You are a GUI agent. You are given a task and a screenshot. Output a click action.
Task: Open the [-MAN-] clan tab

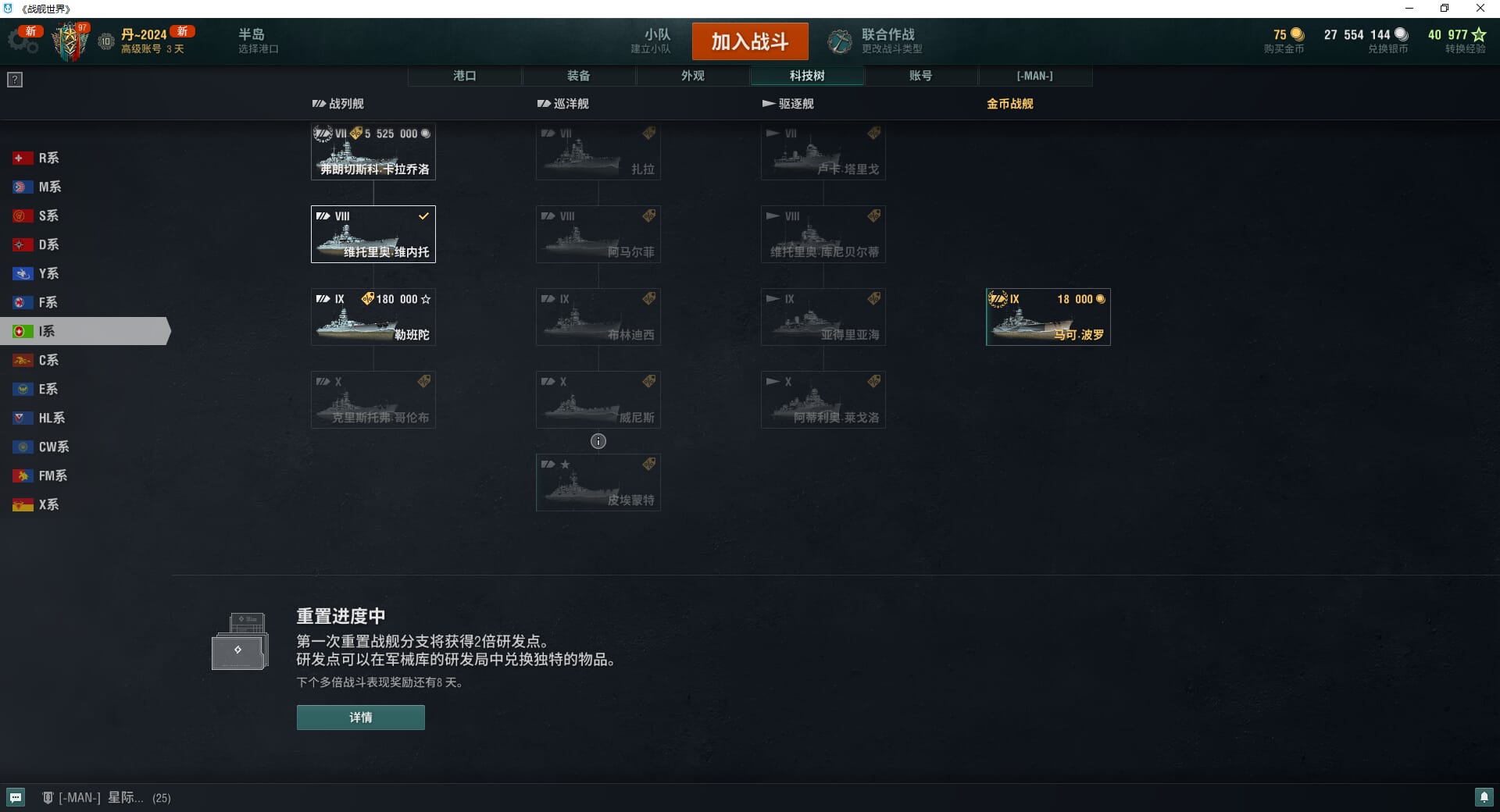(1035, 76)
